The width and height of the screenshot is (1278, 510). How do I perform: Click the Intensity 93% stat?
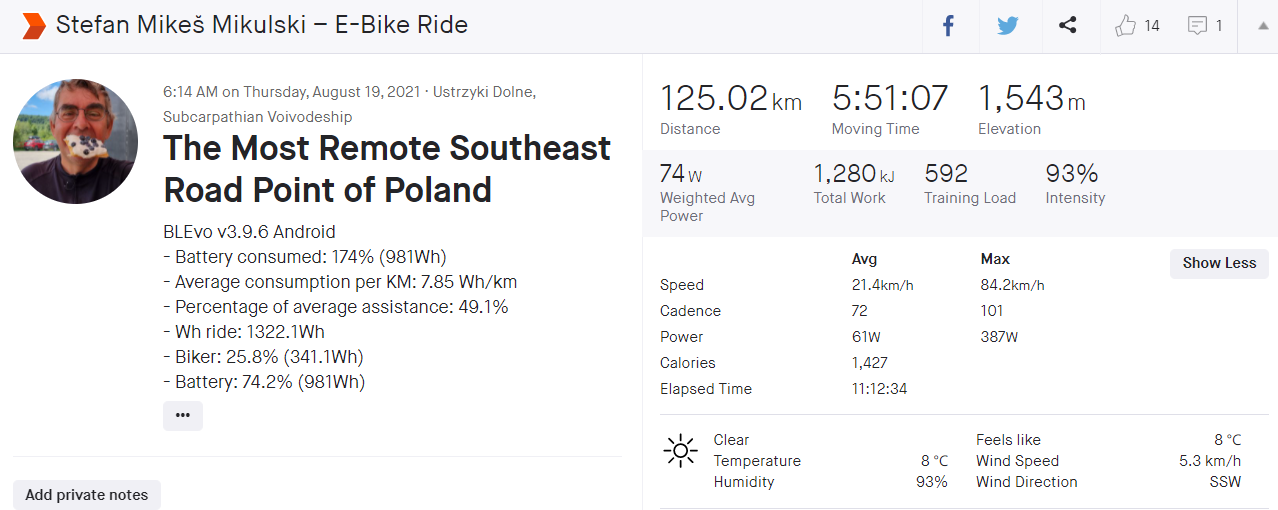pos(1072,174)
